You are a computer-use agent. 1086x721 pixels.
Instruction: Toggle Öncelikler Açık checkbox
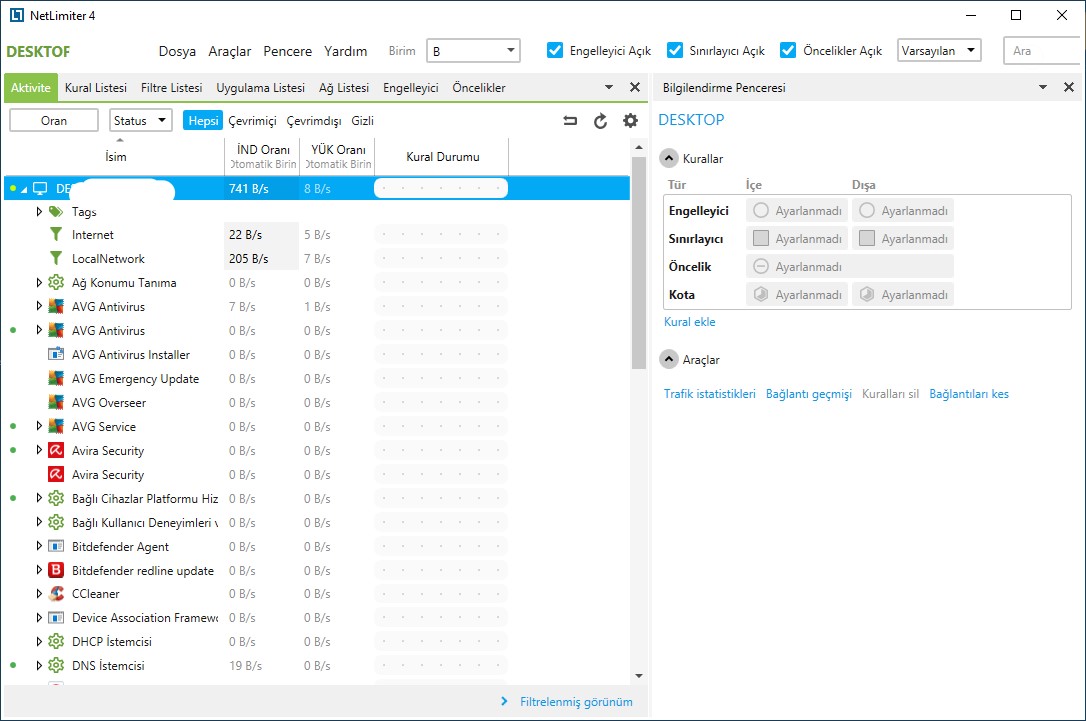click(x=787, y=50)
